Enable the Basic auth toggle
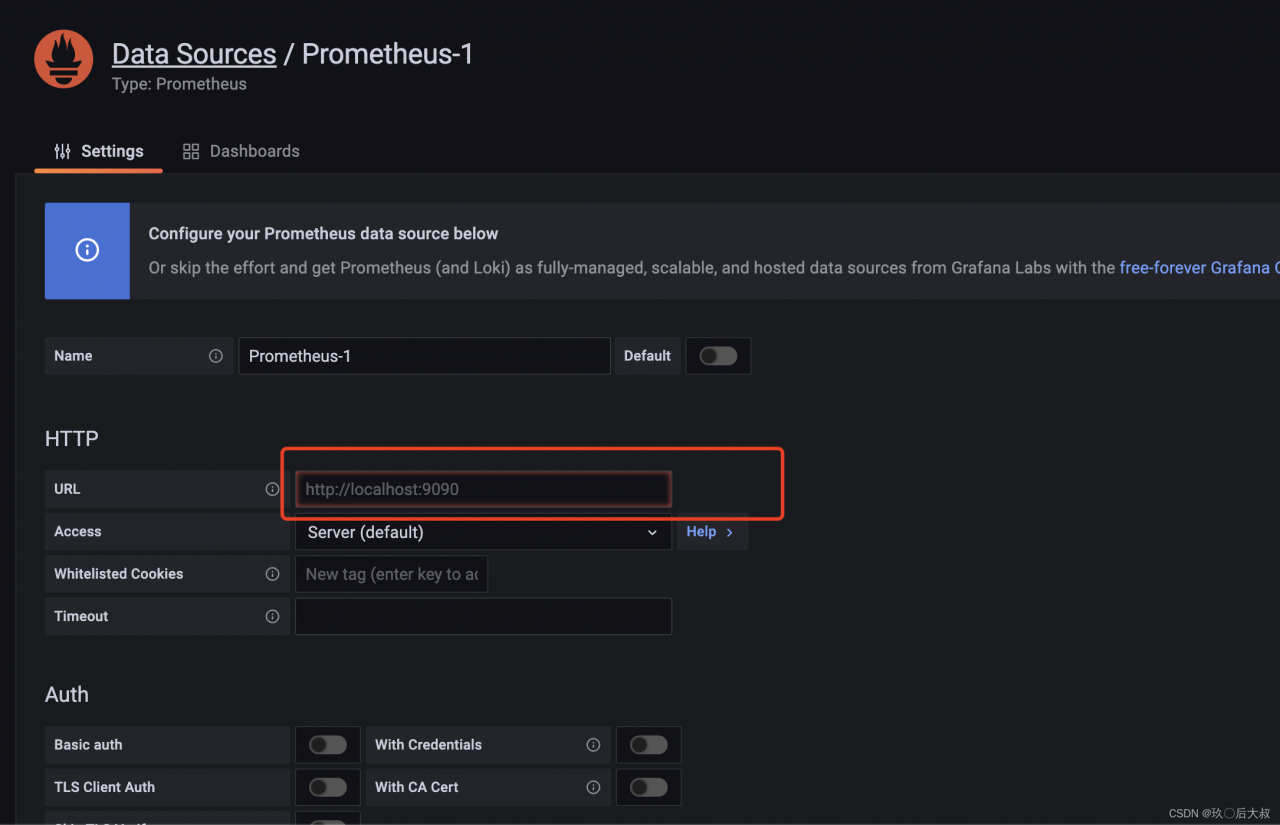Screen dimensions: 1280x825 tap(328, 745)
